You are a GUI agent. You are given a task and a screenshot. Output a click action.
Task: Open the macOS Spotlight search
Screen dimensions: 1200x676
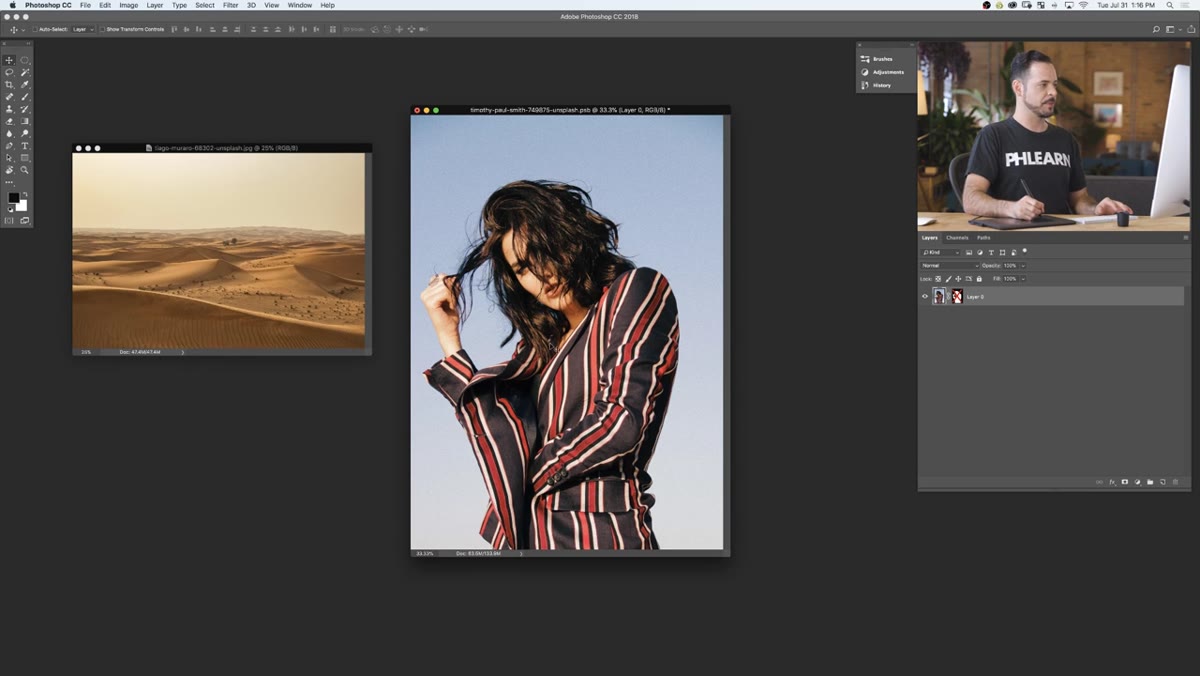point(1170,5)
